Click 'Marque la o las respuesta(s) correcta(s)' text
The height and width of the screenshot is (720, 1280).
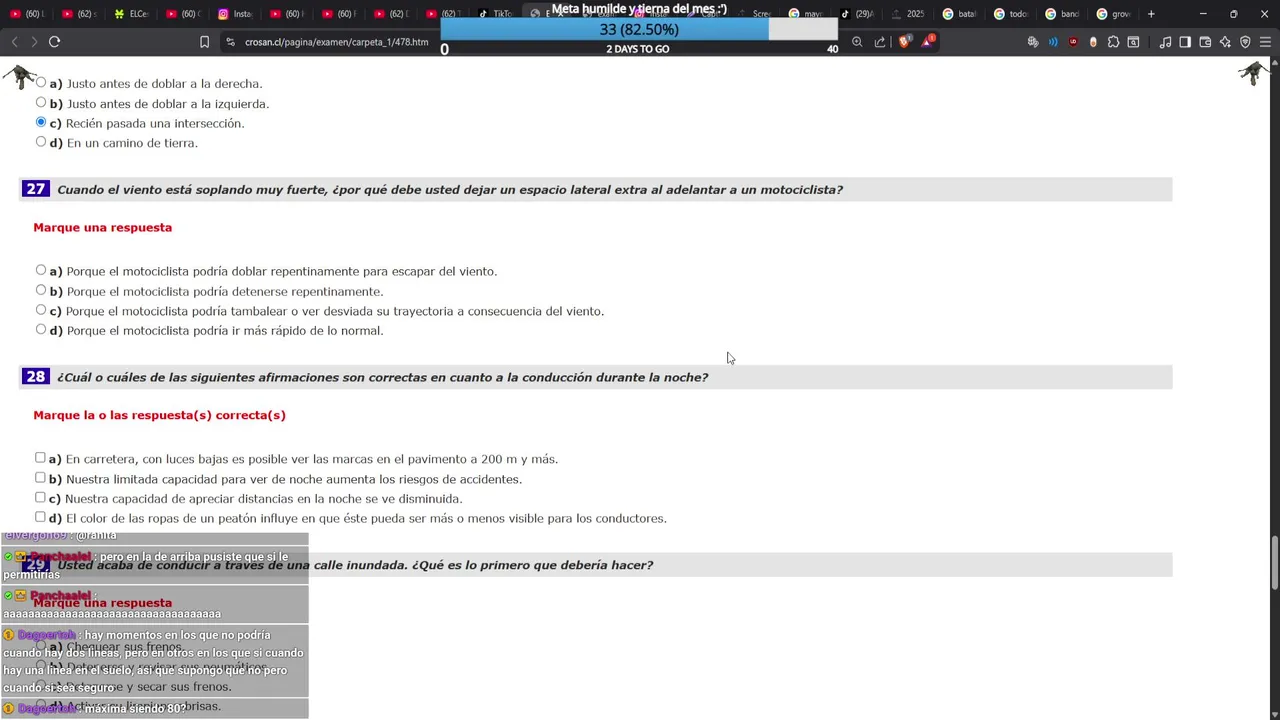(x=159, y=415)
